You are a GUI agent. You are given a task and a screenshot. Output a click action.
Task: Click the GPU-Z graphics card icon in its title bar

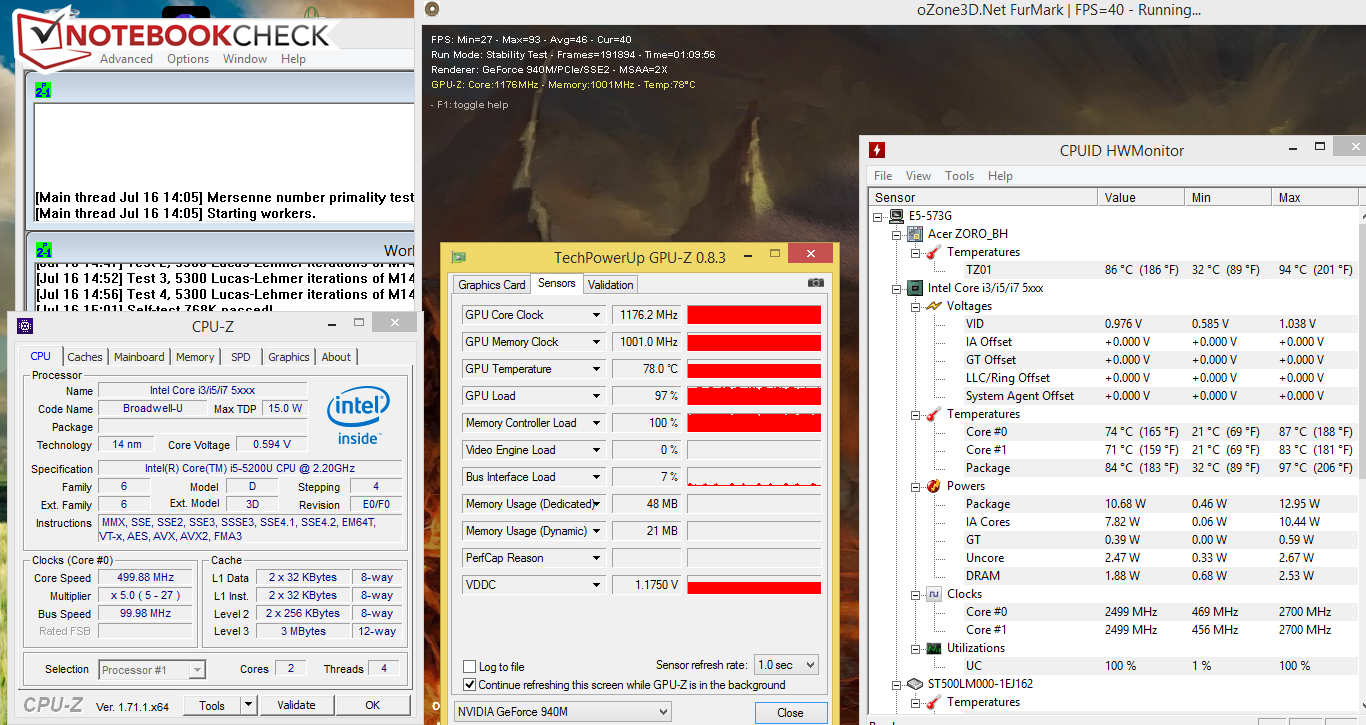(x=458, y=257)
